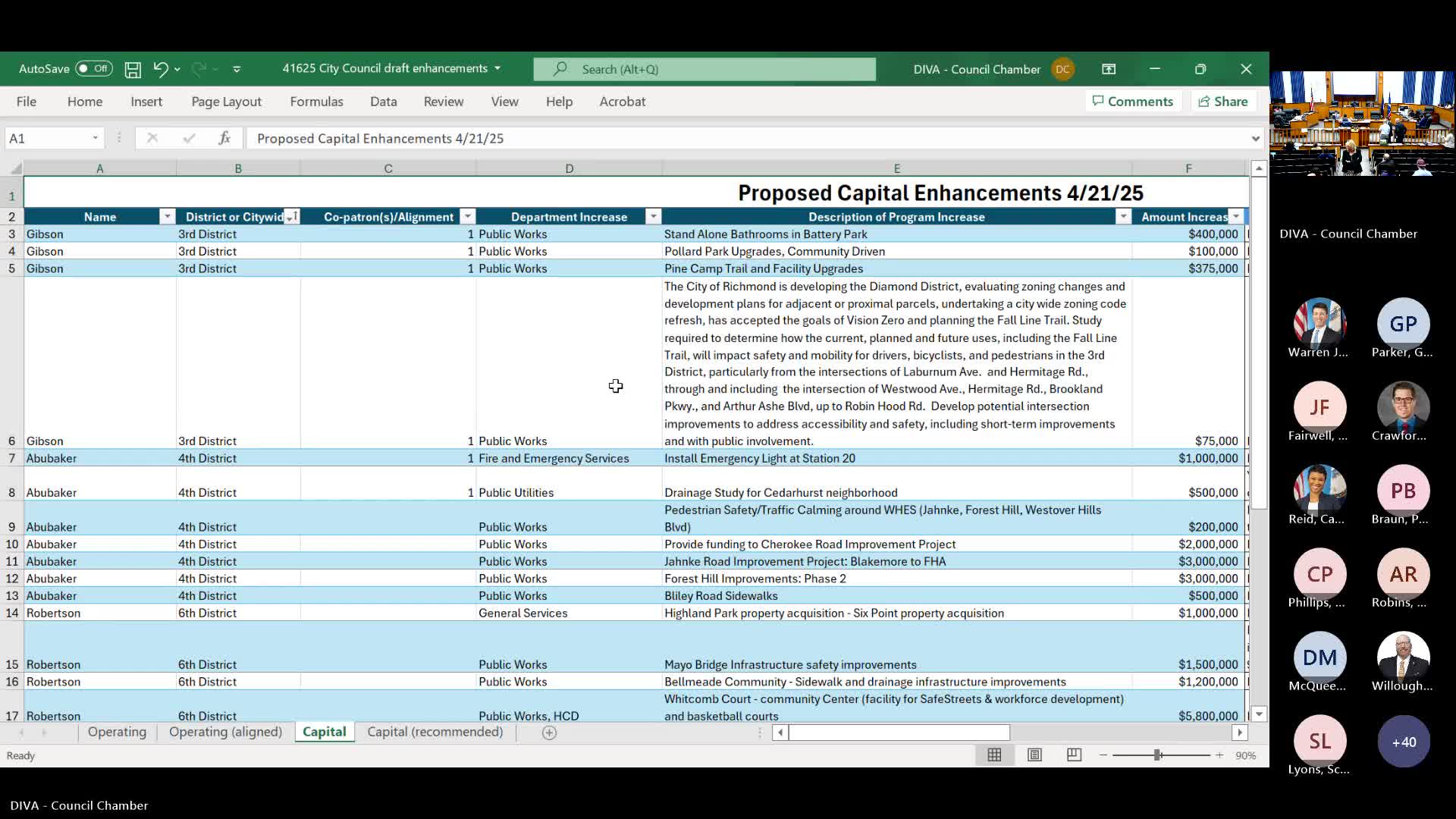Click the zoom out minus icon
This screenshot has width=1456, height=819.
(1103, 755)
